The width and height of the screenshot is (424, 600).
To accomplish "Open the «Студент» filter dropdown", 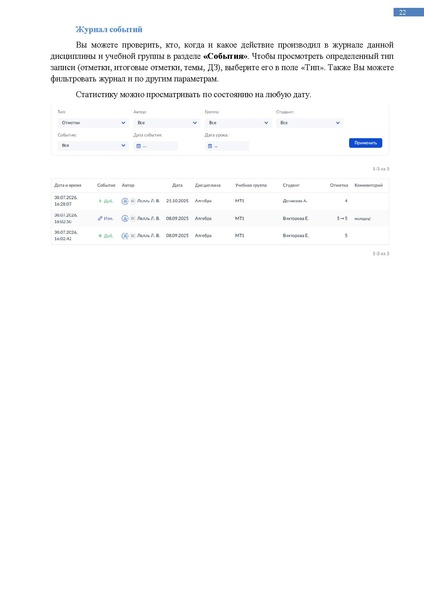I will pos(310,123).
